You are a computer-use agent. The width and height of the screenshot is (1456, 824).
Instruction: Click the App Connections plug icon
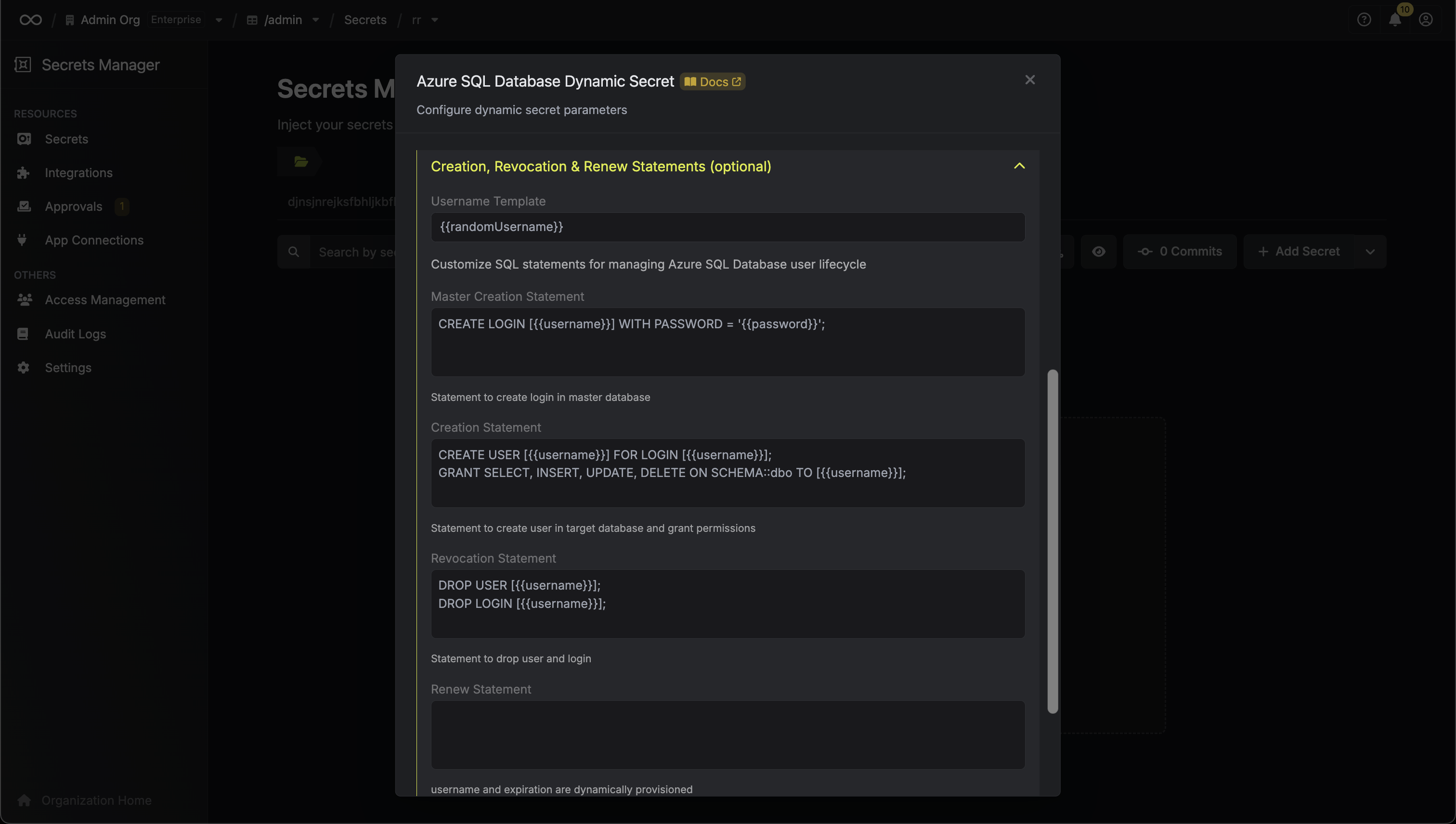(x=22, y=240)
